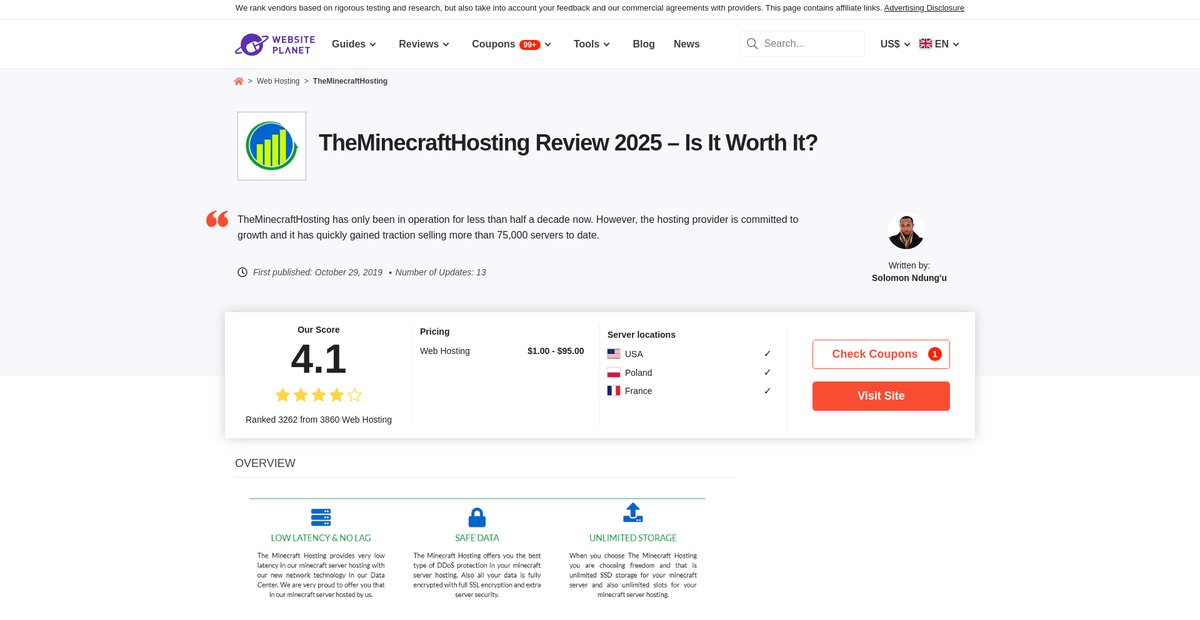This screenshot has height=620, width=1200.
Task: Click "First published: October 29, 2019"
Action: [x=318, y=272]
